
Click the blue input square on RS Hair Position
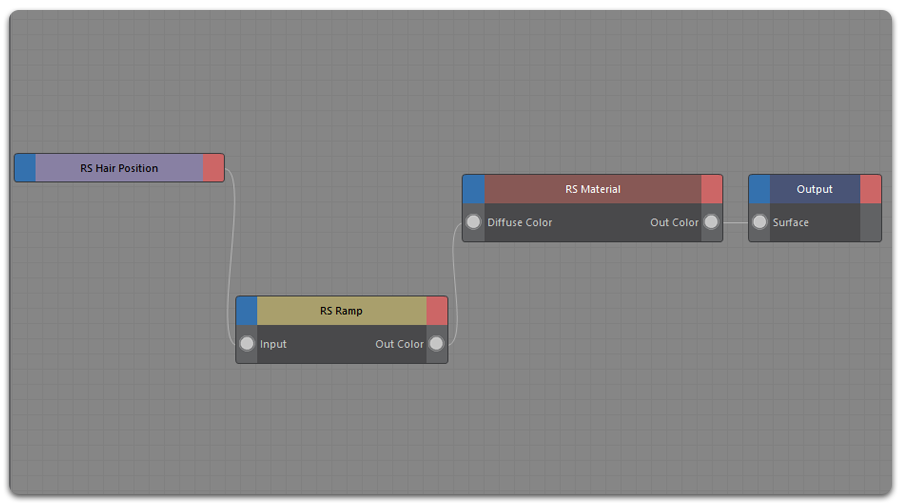tap(25, 168)
